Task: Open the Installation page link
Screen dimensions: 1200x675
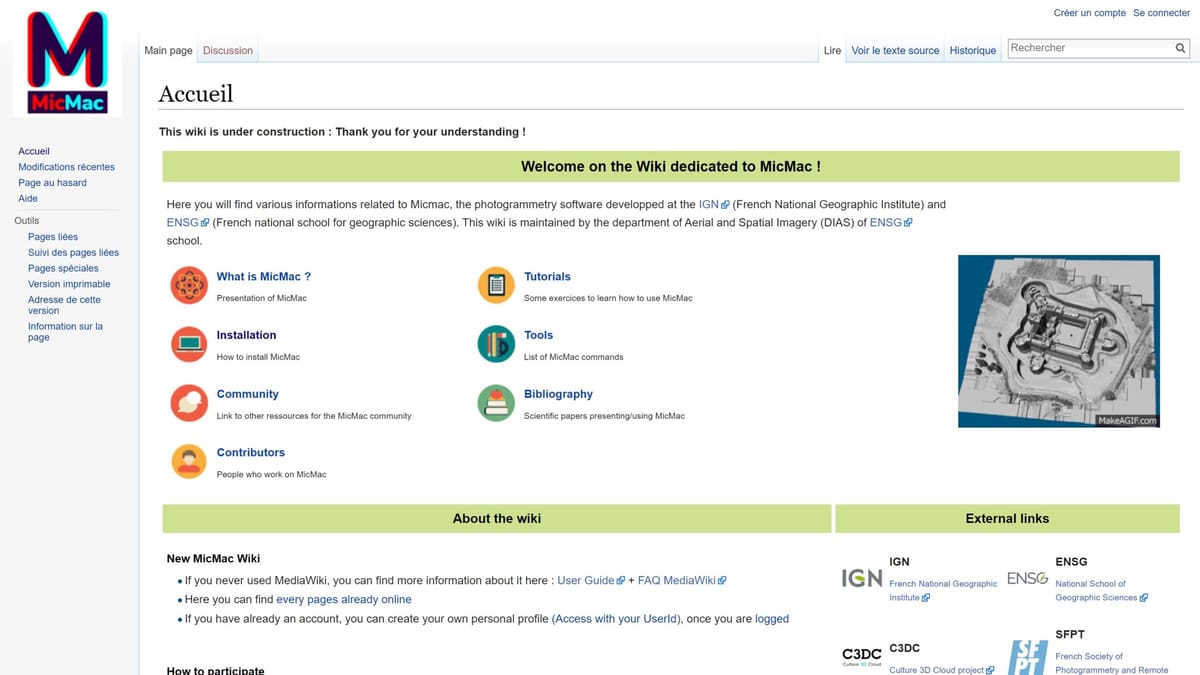Action: coord(246,335)
